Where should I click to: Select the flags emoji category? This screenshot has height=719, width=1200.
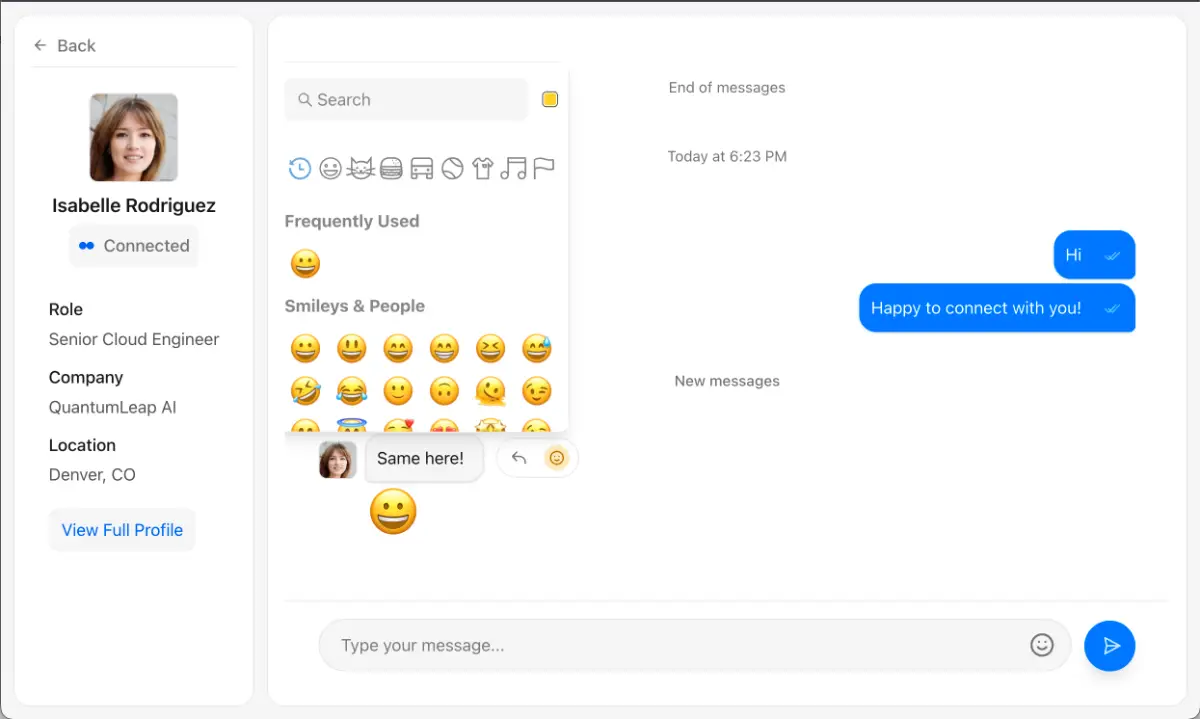[544, 169]
